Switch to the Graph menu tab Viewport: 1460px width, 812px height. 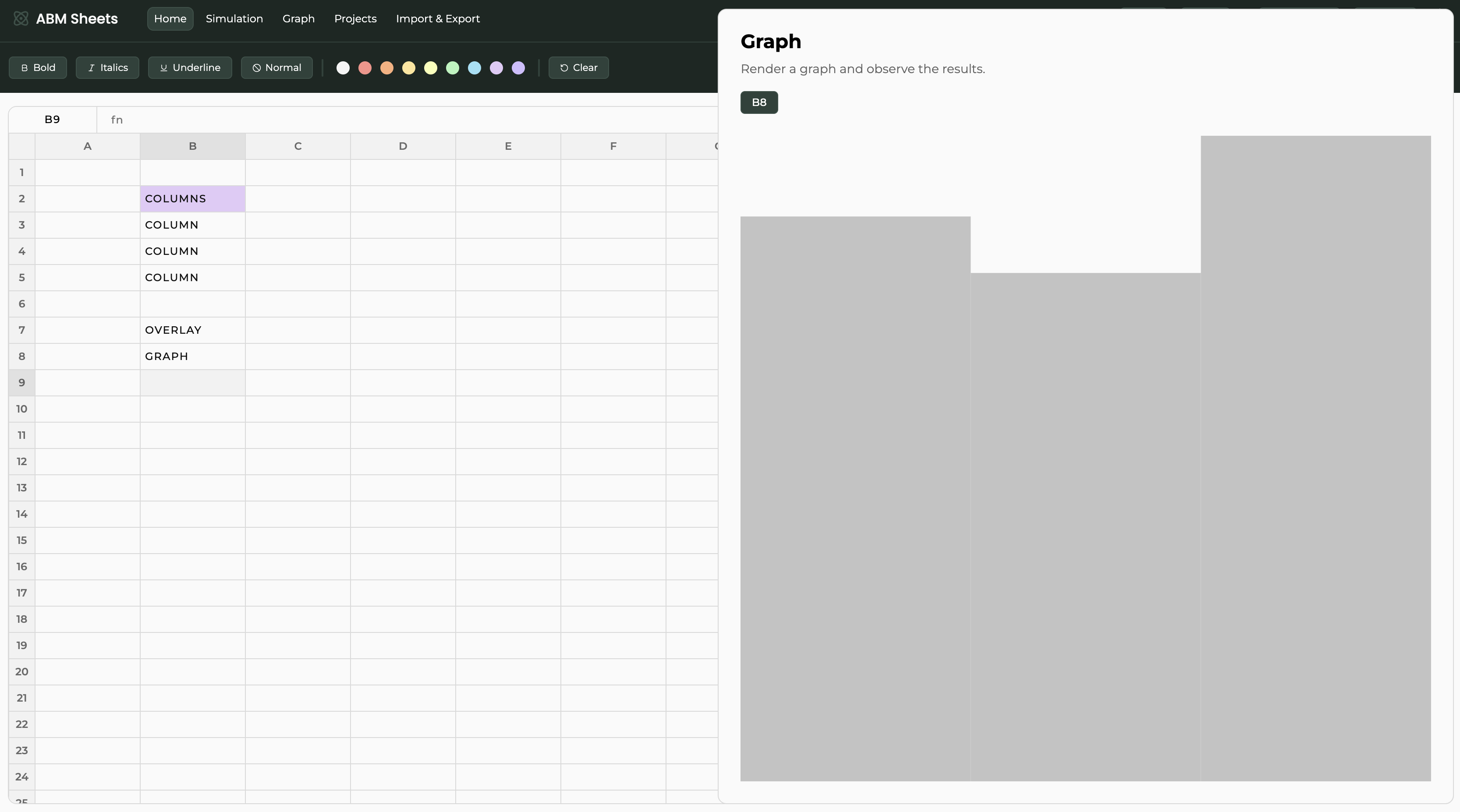[298, 19]
